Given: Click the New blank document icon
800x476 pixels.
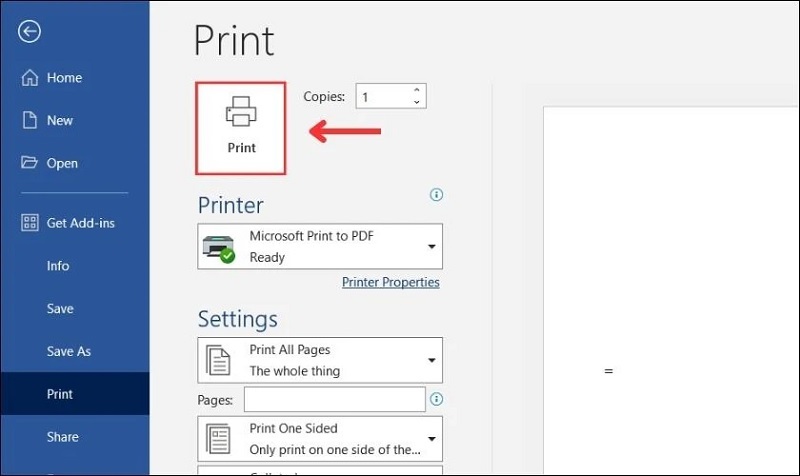Looking at the screenshot, I should pos(30,120).
